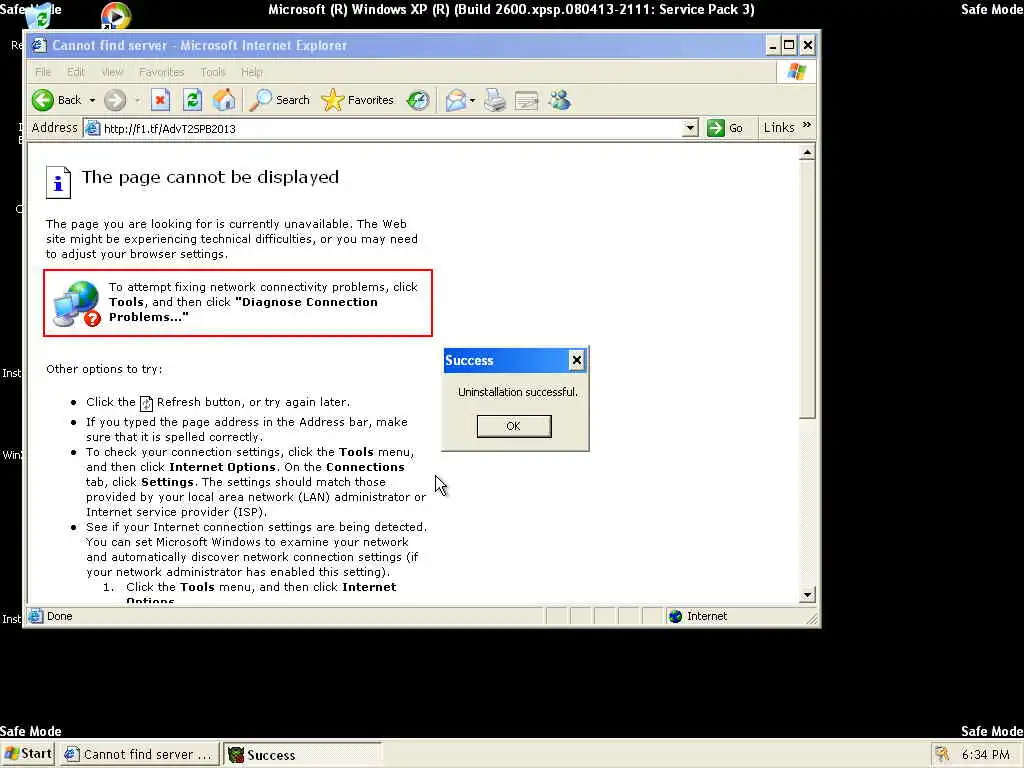Open the View menu

pyautogui.click(x=112, y=72)
